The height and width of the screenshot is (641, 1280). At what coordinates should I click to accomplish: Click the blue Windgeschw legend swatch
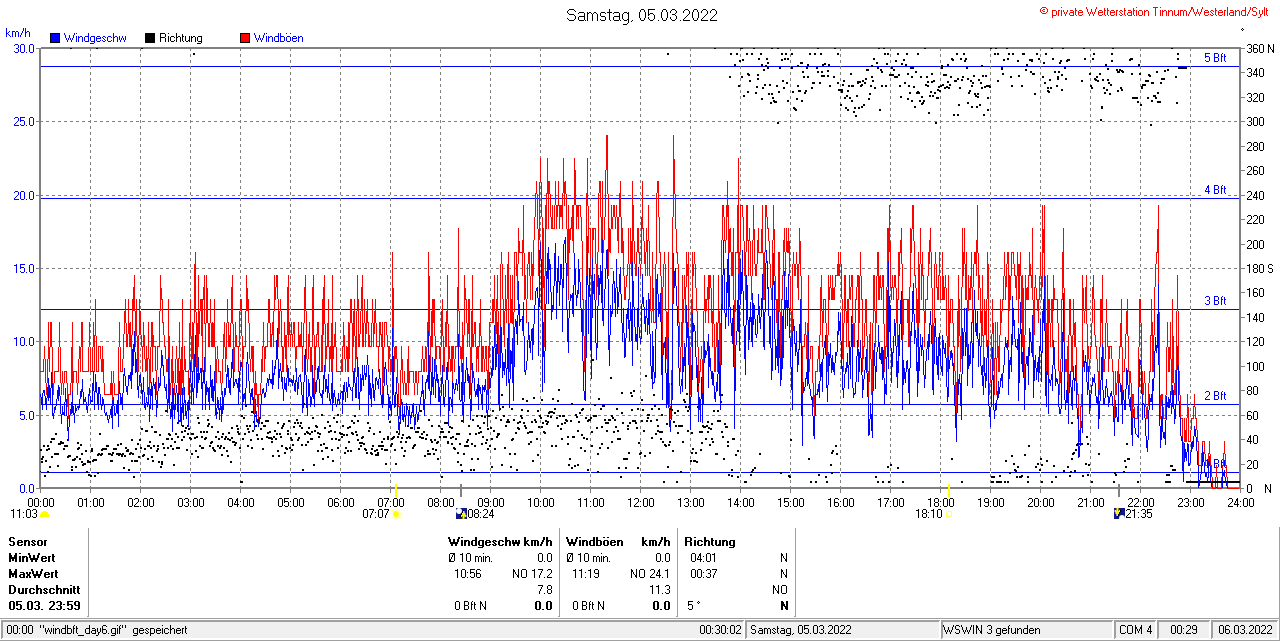coord(55,38)
